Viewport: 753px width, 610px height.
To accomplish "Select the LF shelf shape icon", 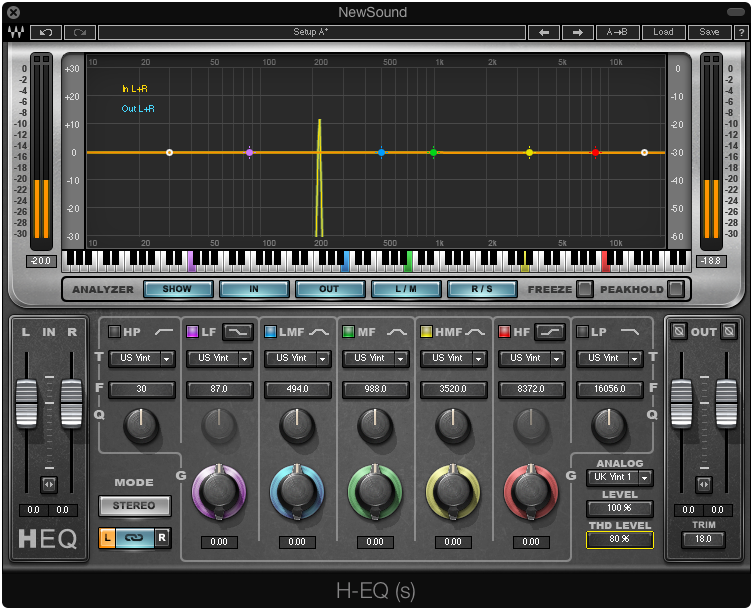I will (x=238, y=332).
